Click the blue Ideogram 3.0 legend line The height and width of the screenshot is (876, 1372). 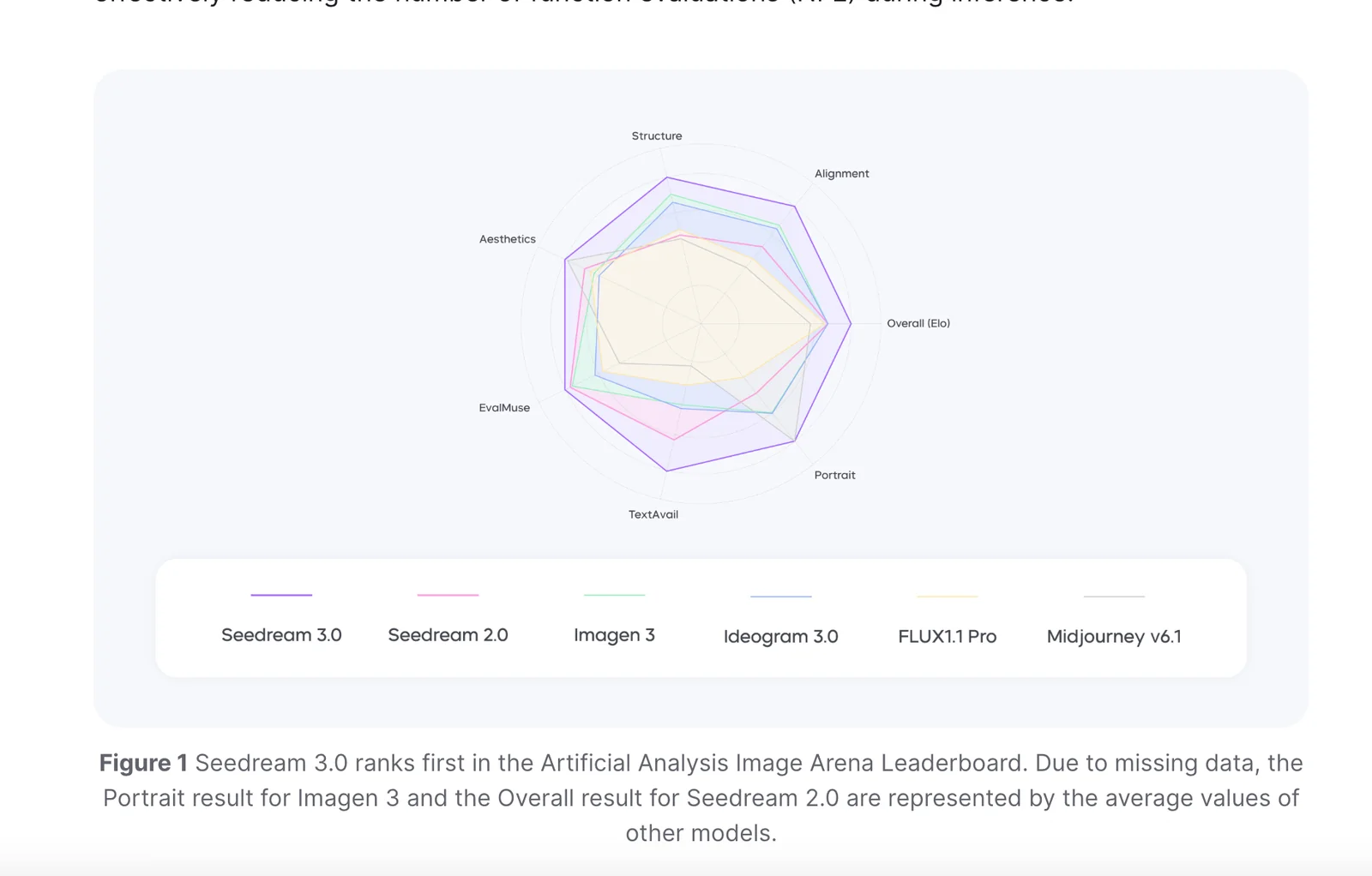[780, 596]
